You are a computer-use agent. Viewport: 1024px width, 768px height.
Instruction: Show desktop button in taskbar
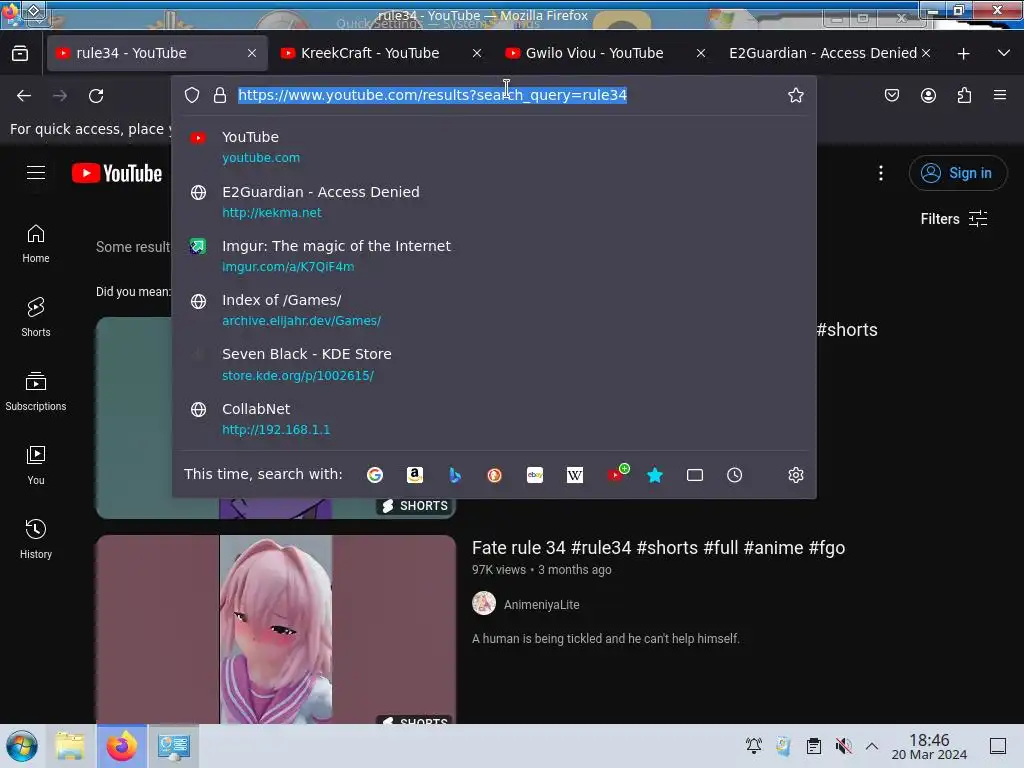pyautogui.click(x=998, y=746)
